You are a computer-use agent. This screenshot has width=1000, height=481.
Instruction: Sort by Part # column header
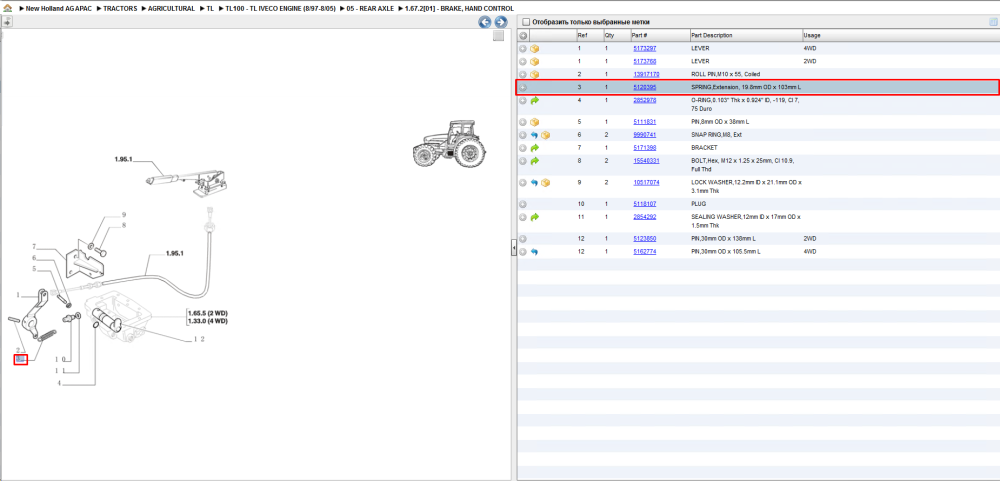click(x=659, y=35)
